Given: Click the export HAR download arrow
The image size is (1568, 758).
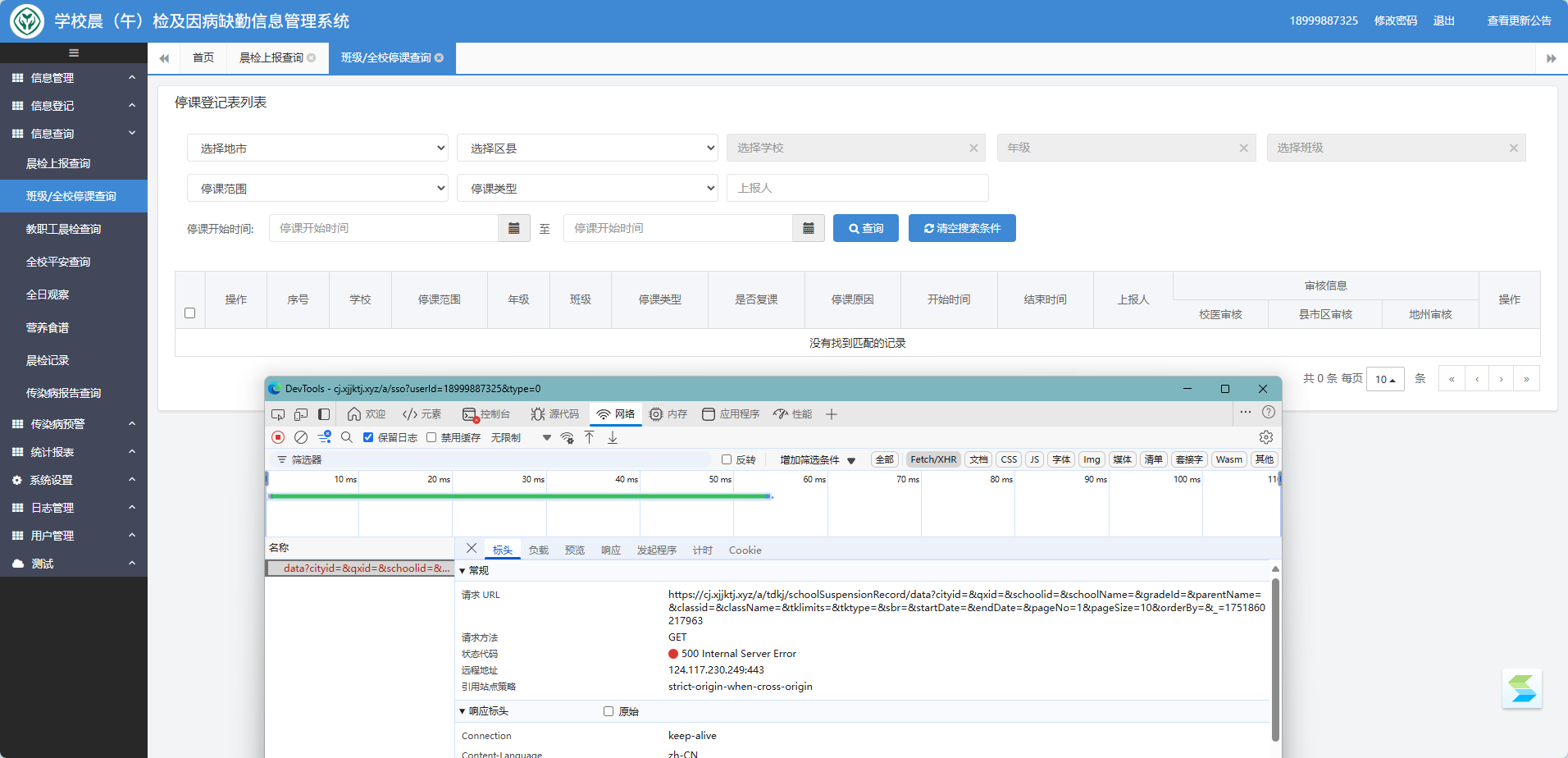Looking at the screenshot, I should coord(613,438).
